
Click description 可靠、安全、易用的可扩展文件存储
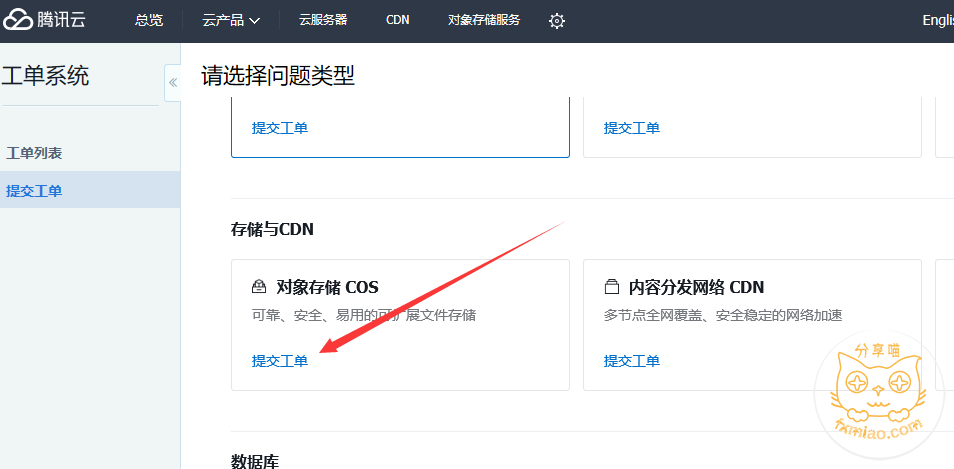(364, 315)
